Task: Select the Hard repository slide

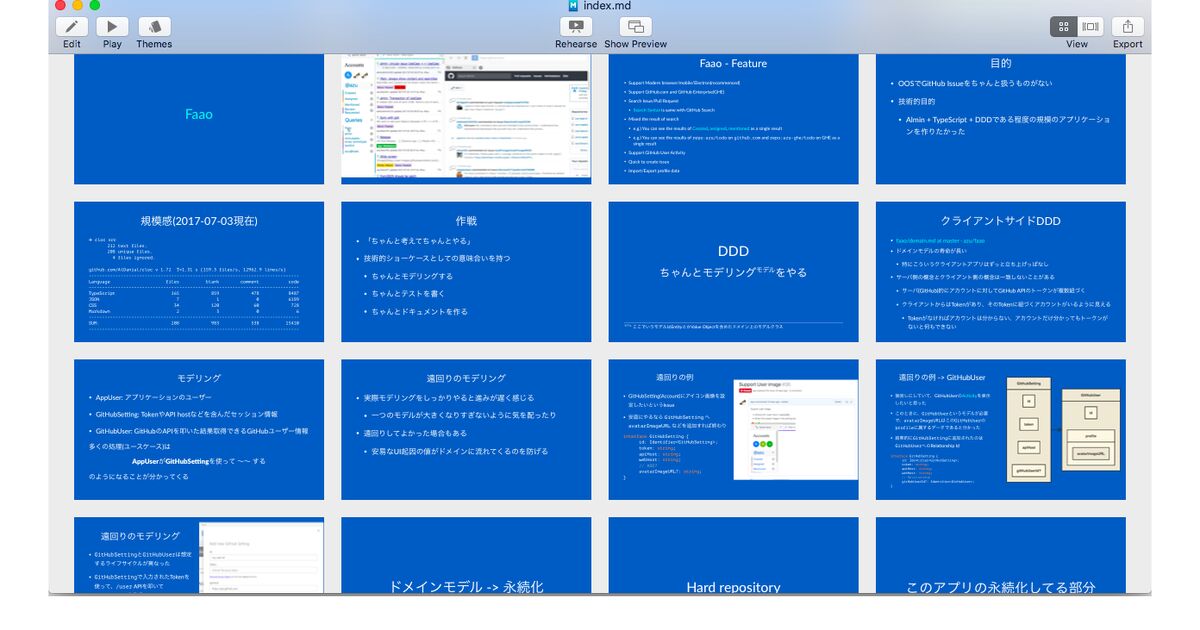Action: 733,555
